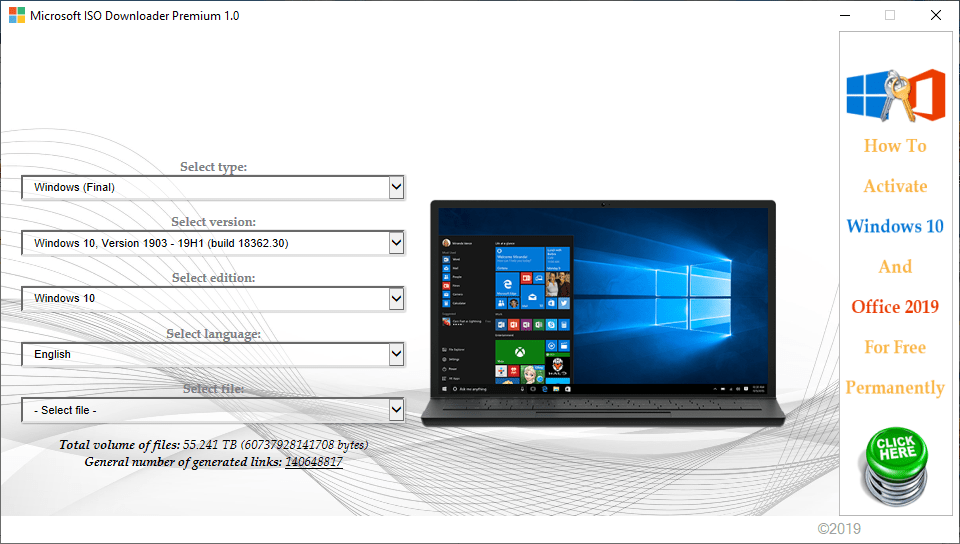960x544 pixels.
Task: Minimize the ISO Downloader window
Action: point(845,15)
